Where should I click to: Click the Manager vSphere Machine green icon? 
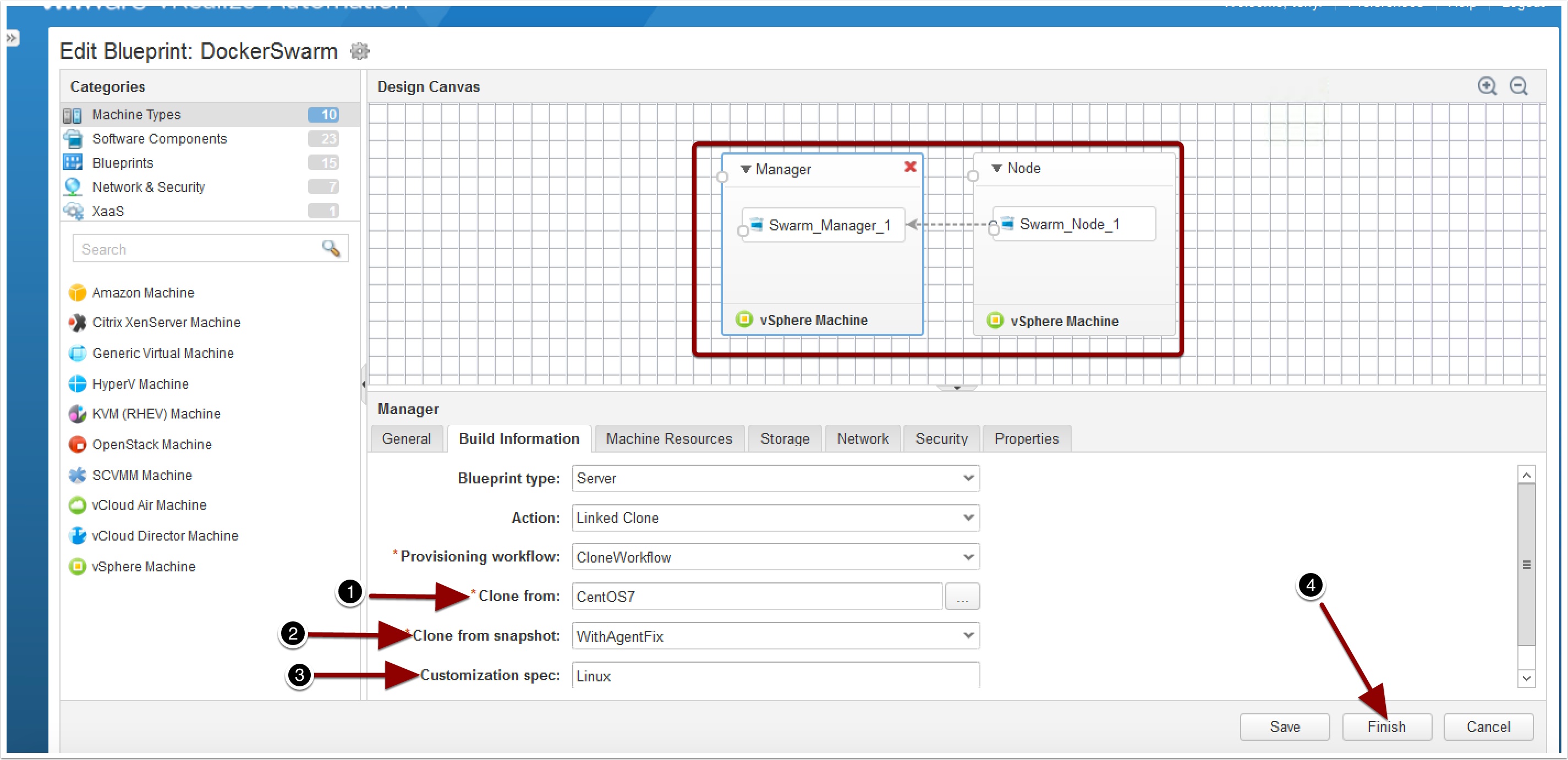point(744,319)
